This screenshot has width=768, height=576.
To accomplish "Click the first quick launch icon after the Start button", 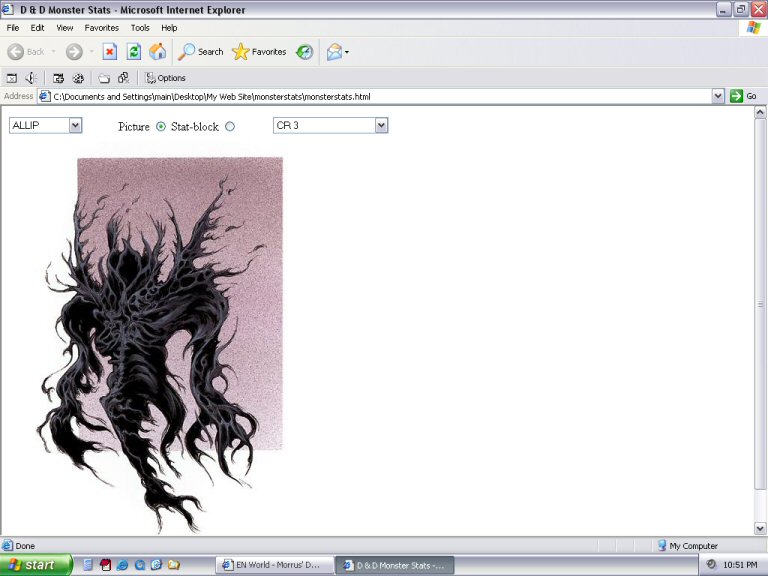I will click(88, 565).
